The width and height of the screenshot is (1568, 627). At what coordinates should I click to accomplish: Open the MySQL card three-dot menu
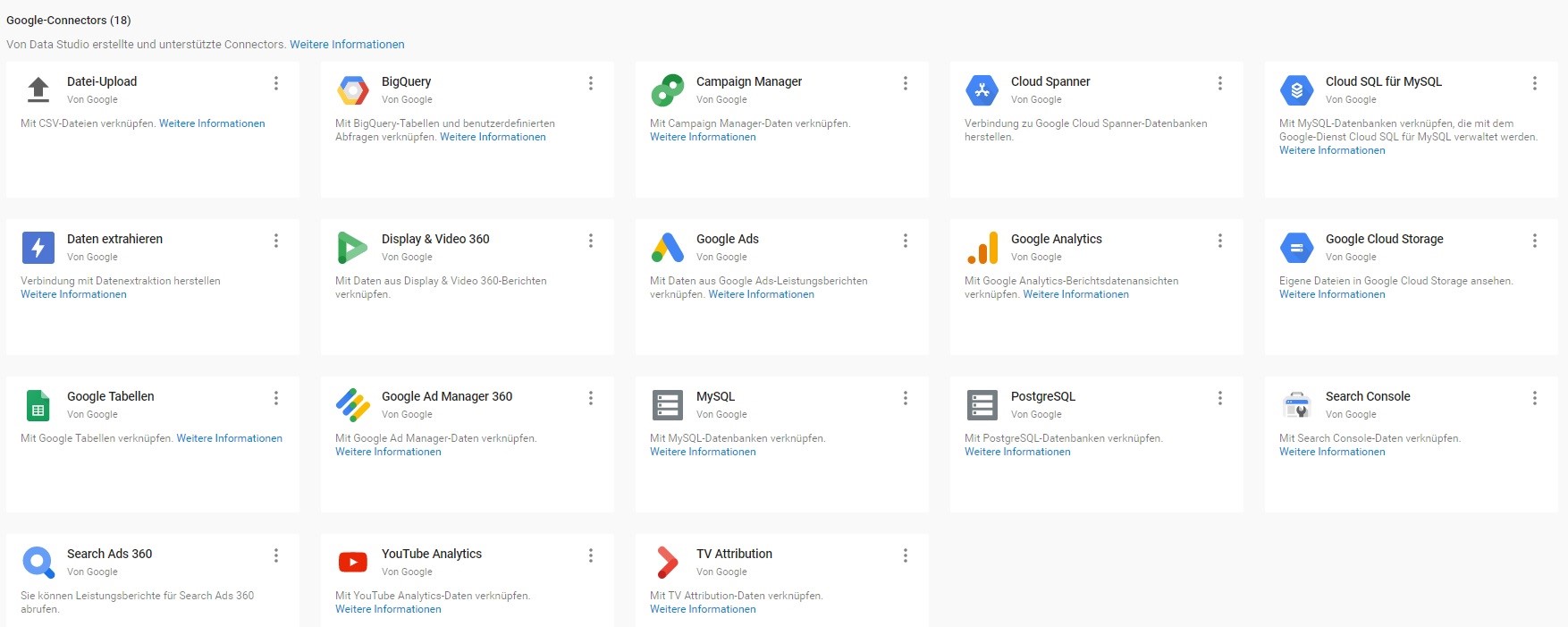pos(906,398)
